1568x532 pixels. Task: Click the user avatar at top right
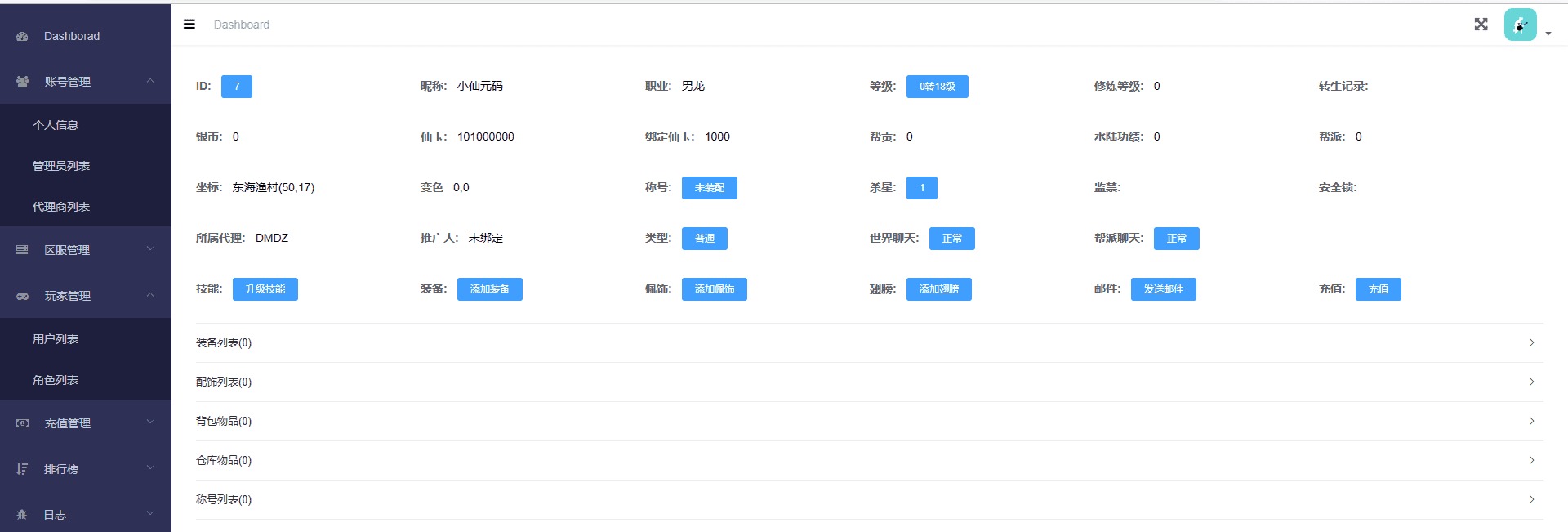tap(1520, 25)
